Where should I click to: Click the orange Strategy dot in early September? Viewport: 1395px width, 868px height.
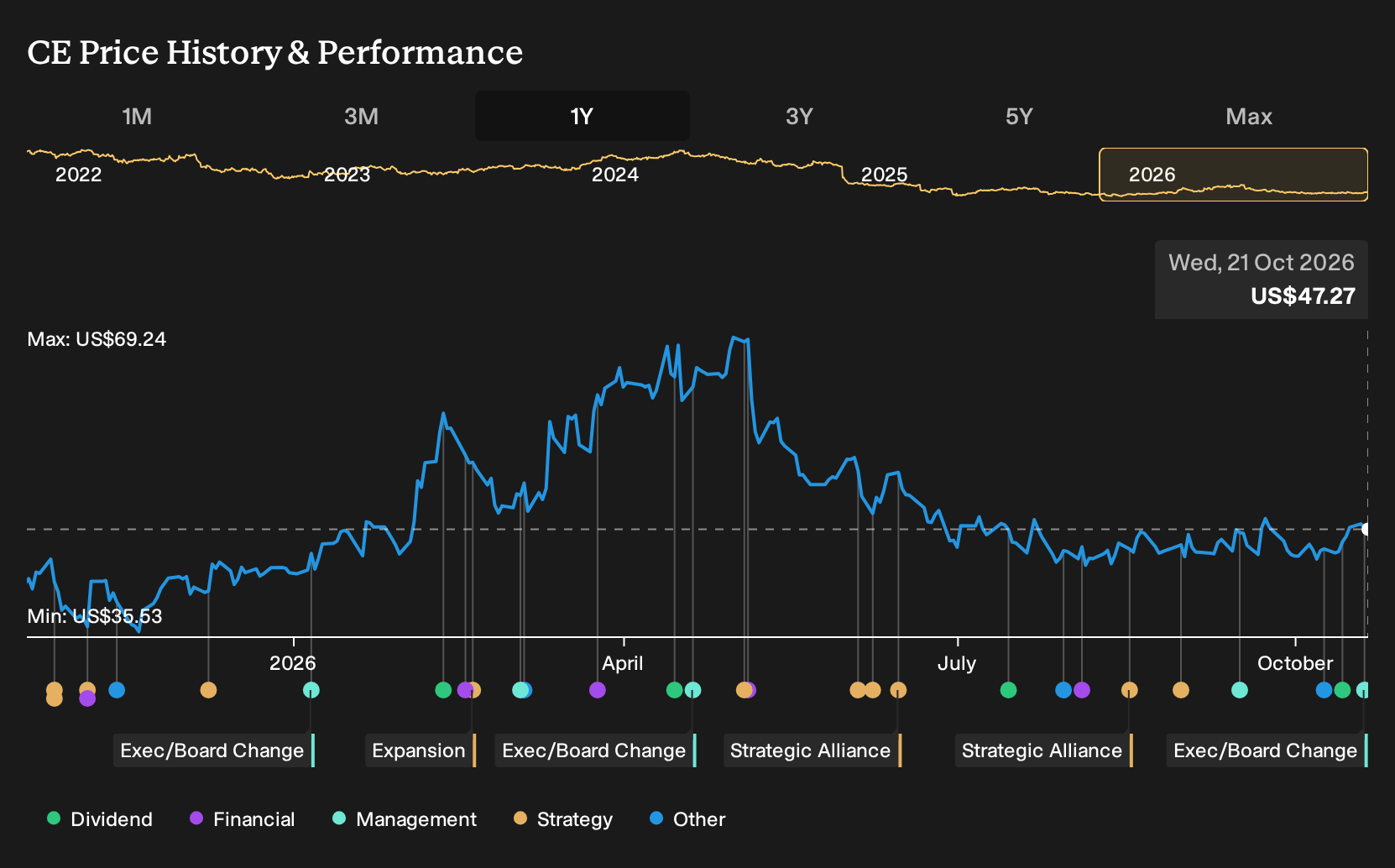[1181, 690]
